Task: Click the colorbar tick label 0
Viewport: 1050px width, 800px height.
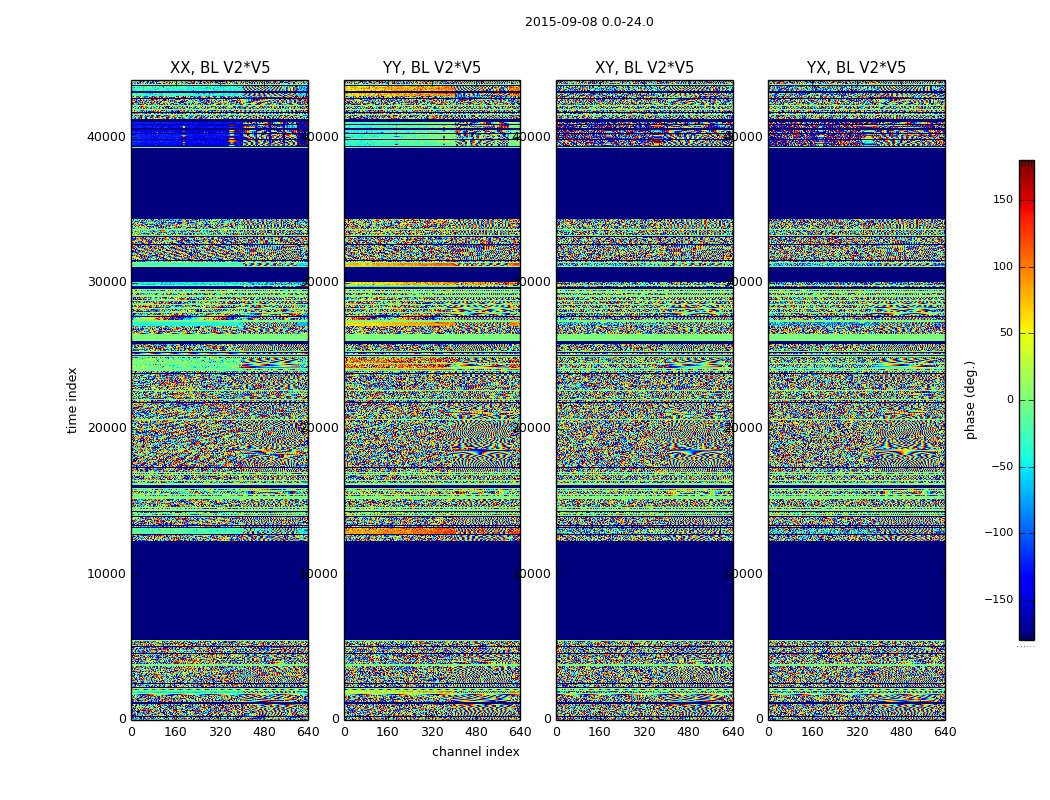Action: (x=1010, y=400)
